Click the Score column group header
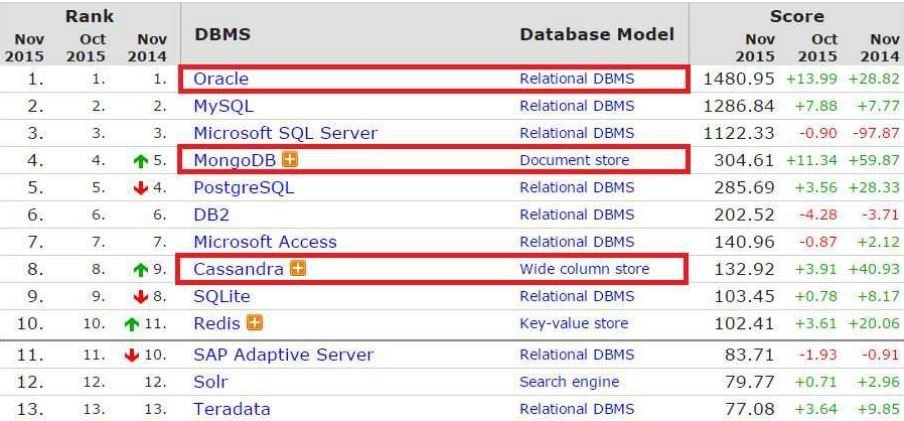 point(797,16)
